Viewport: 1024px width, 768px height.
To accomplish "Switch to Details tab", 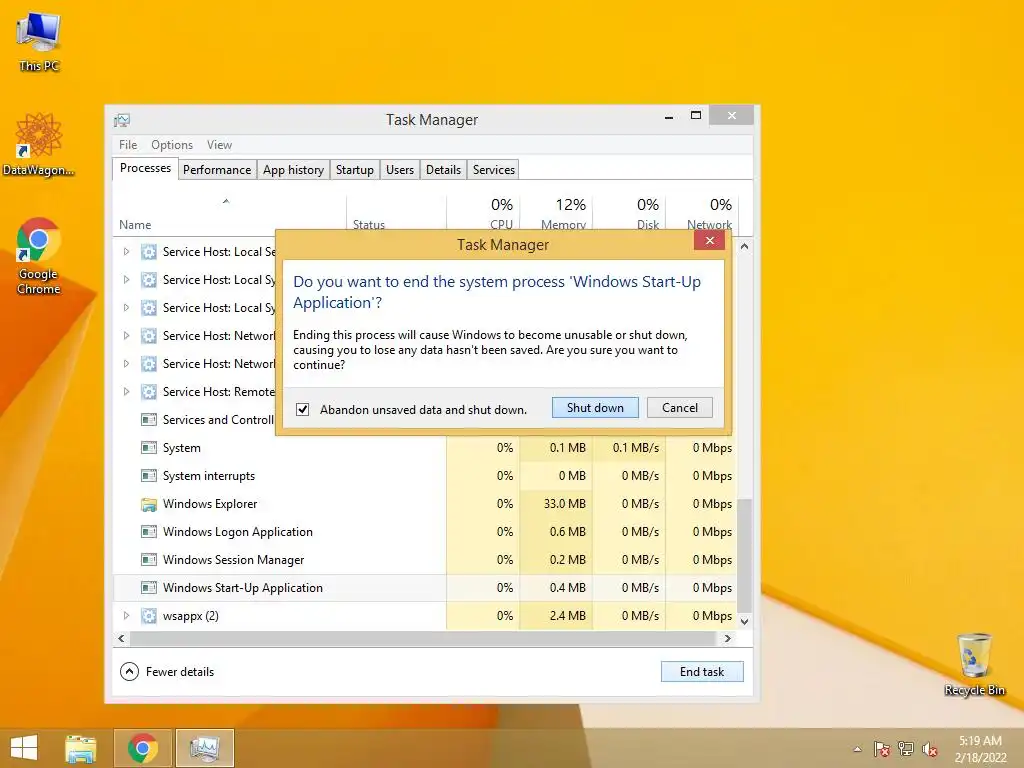I will (443, 170).
